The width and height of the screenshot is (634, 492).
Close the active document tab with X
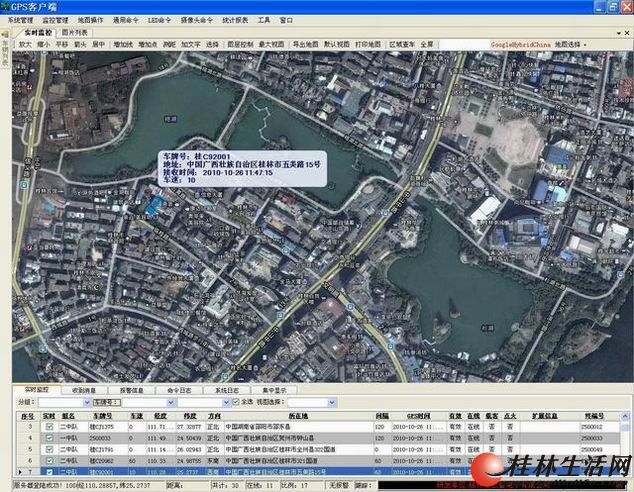click(627, 33)
